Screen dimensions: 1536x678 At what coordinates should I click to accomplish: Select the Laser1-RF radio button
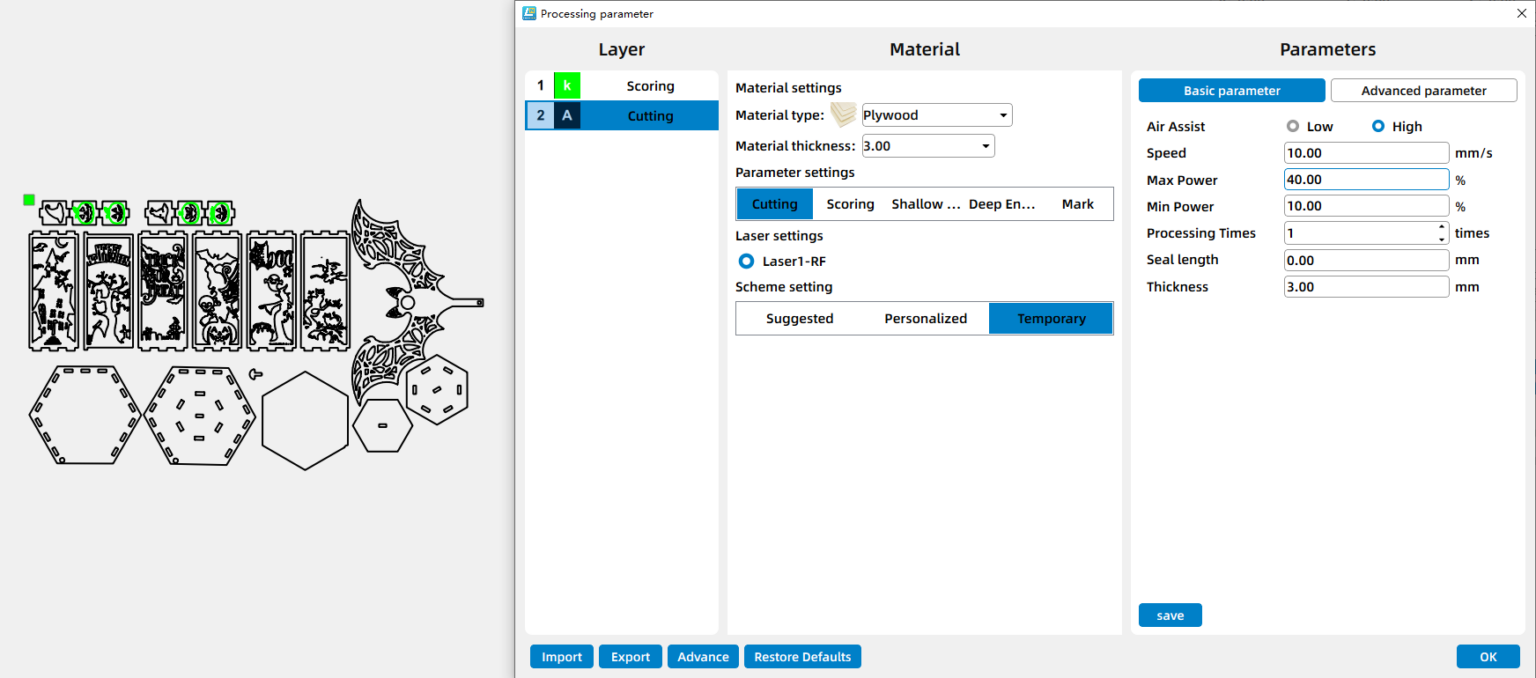pos(746,262)
